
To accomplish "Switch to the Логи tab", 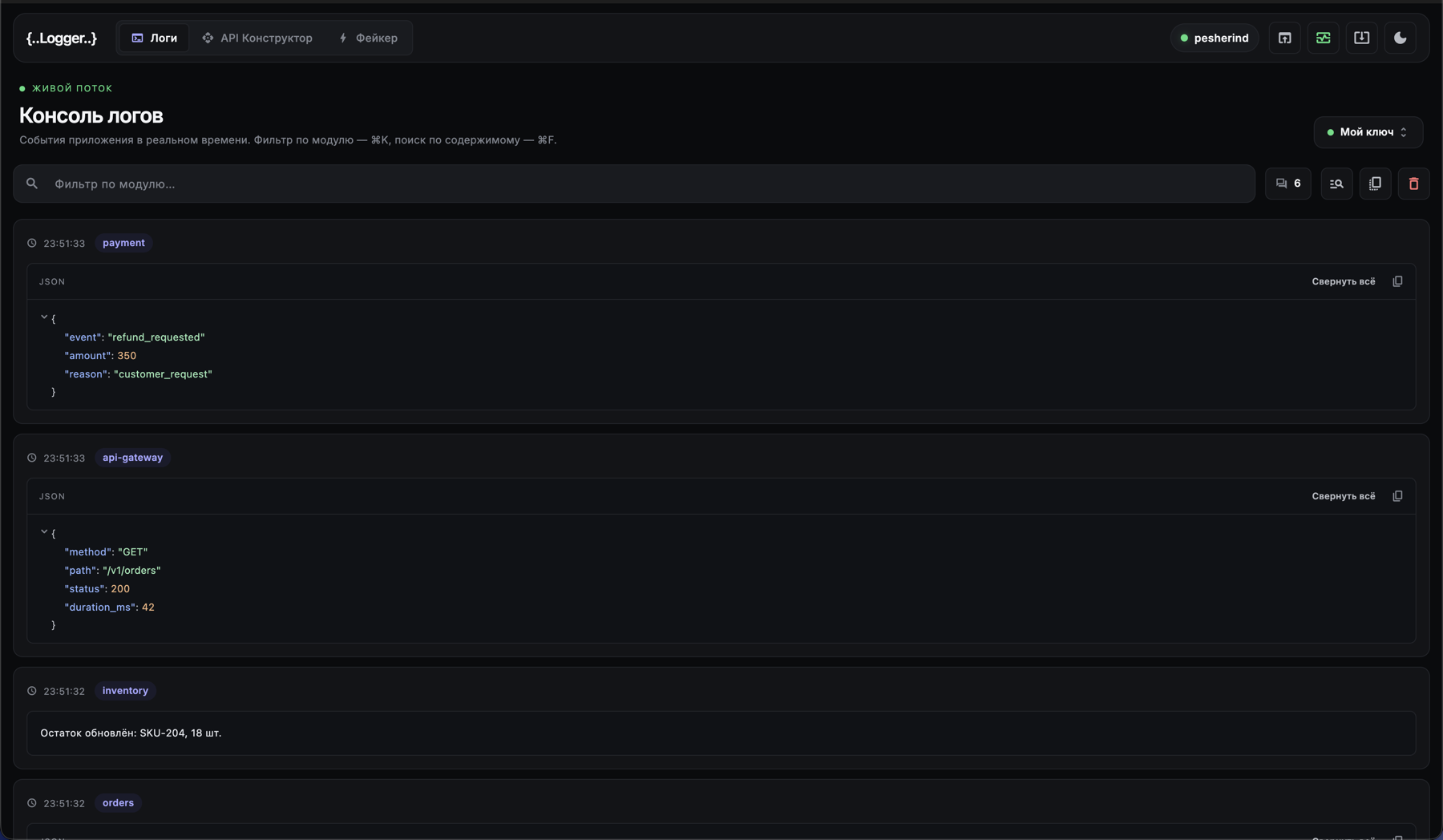I will coord(154,38).
